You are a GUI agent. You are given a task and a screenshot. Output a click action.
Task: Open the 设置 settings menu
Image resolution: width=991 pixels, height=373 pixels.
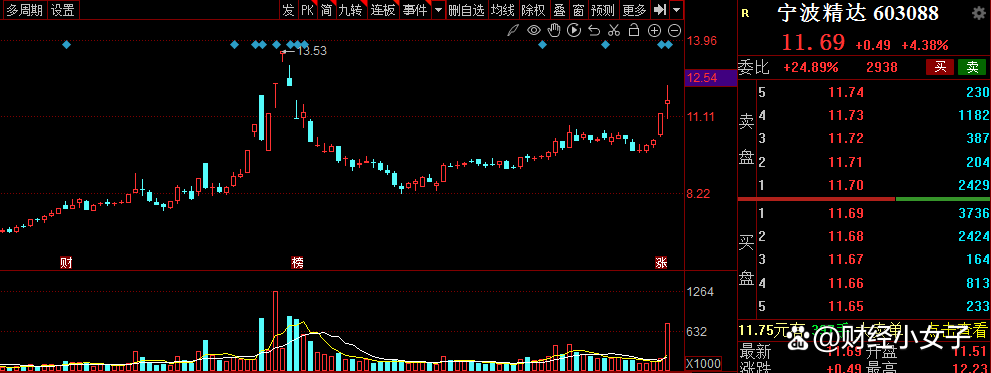(x=63, y=9)
